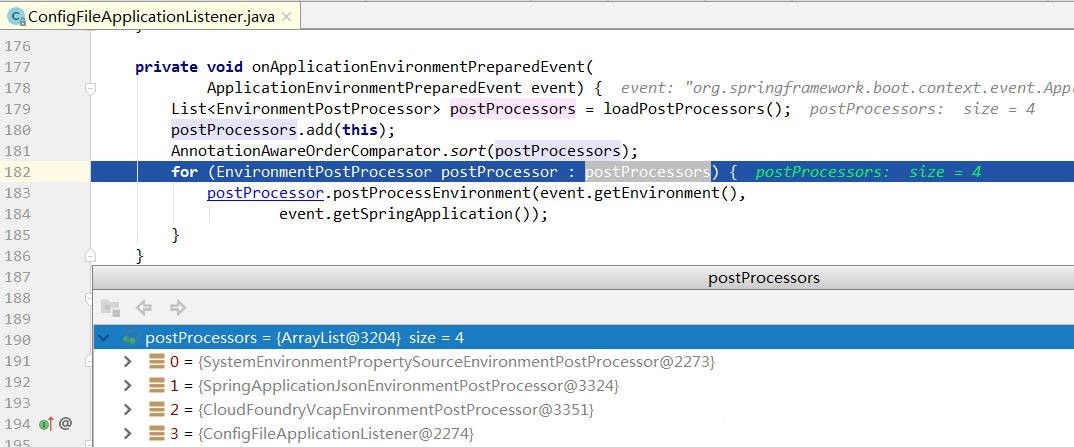The image size is (1074, 447).
Task: Click the list element icon for item 0
Action: 156,361
